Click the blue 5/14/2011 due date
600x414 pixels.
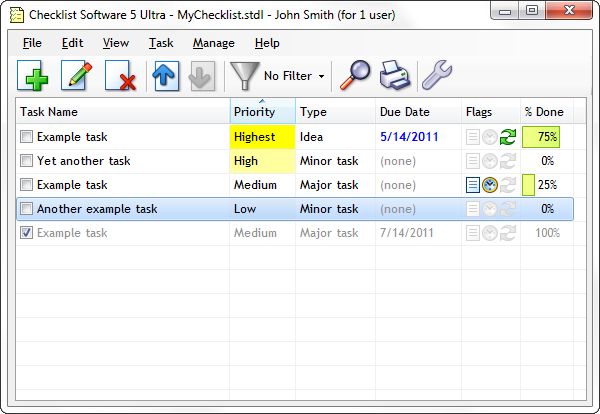tap(409, 137)
